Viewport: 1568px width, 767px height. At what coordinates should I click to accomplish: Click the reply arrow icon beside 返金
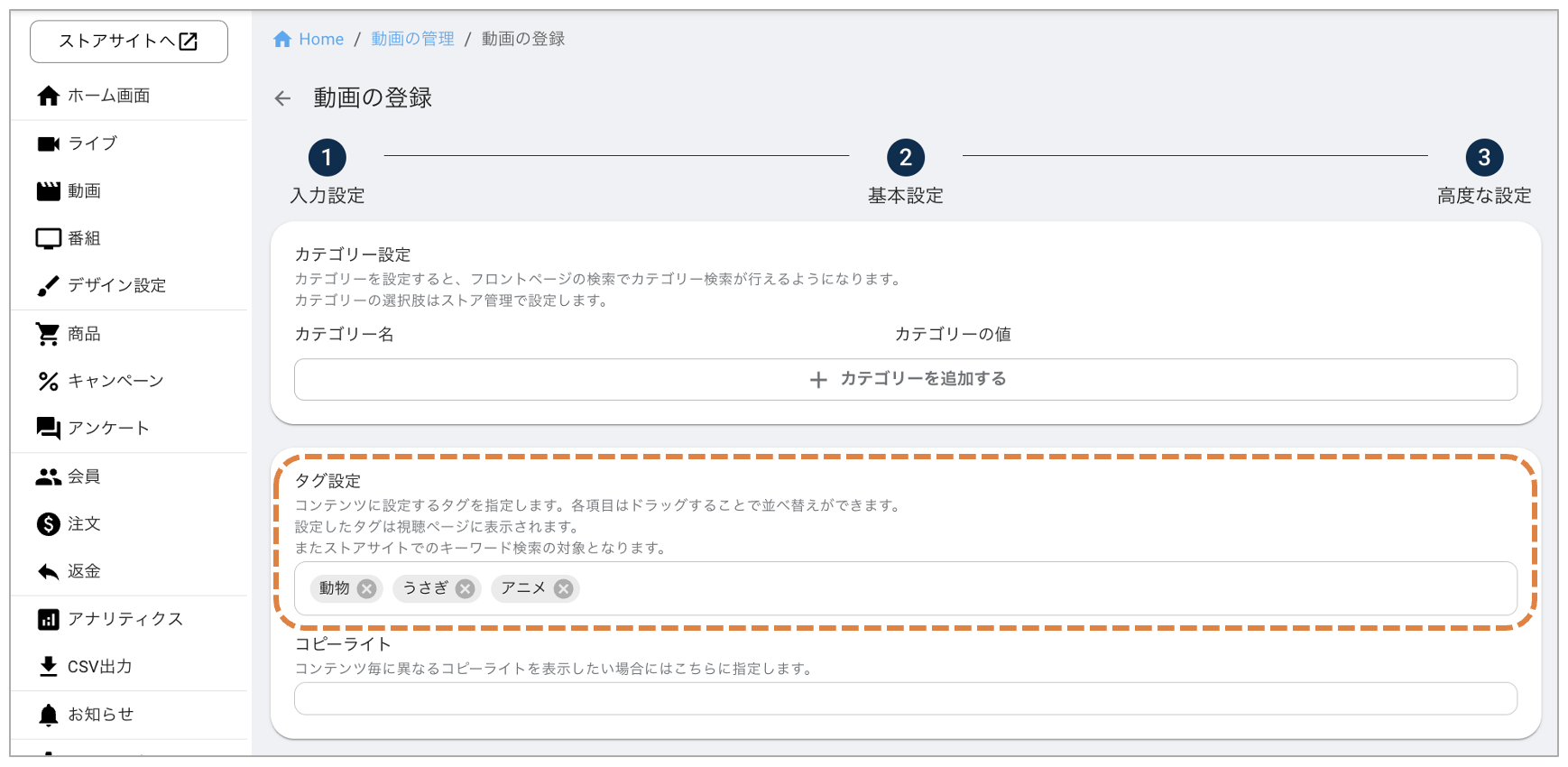49,571
